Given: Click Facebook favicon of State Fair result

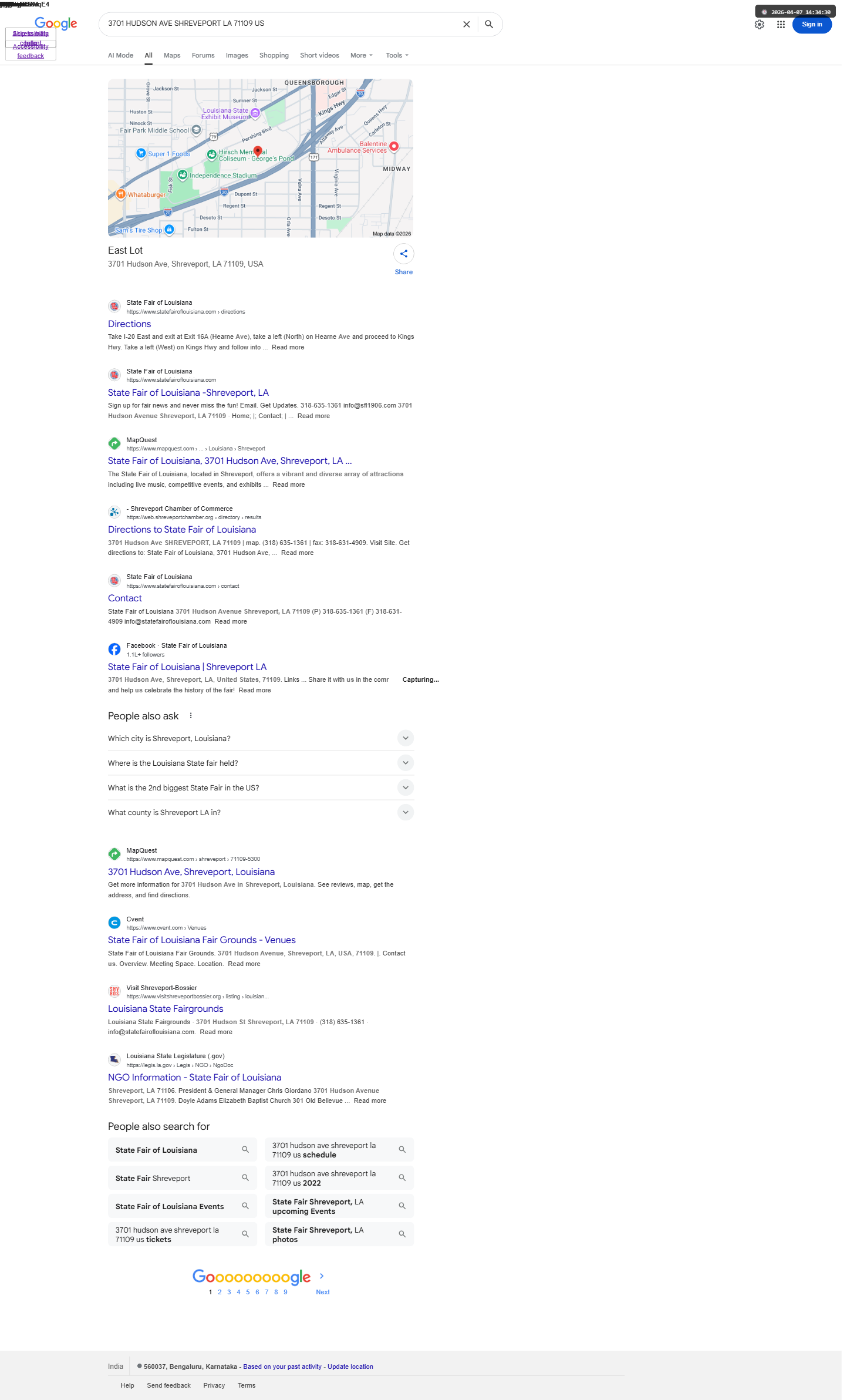Looking at the screenshot, I should click(x=114, y=649).
